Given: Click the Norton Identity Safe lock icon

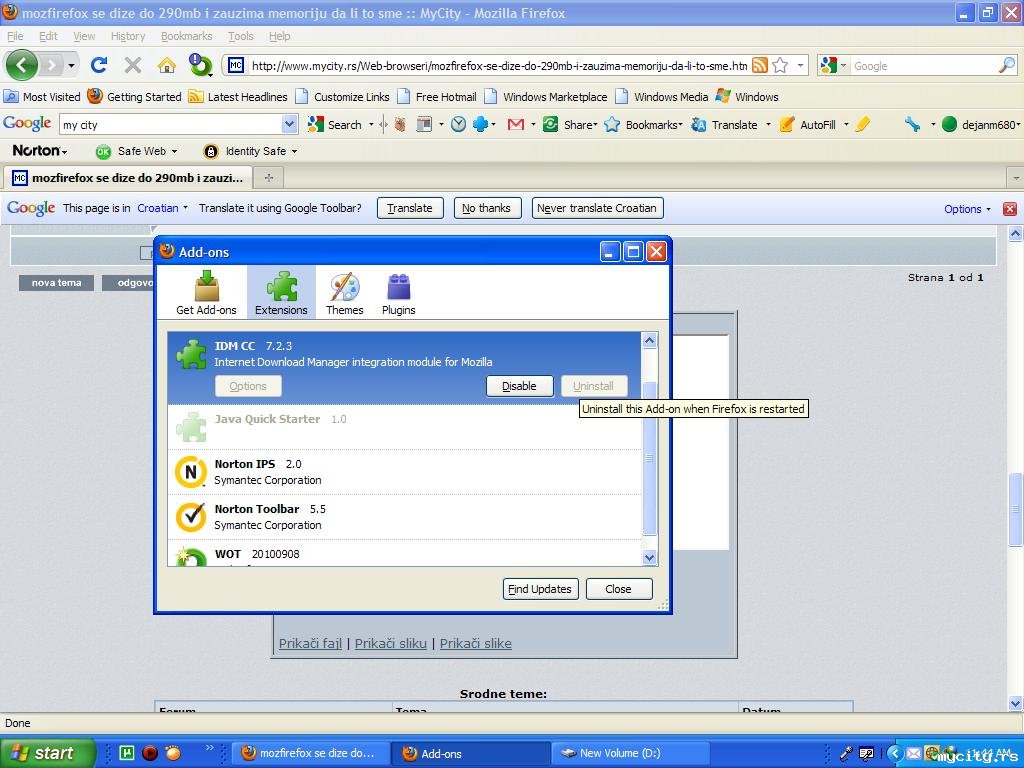Looking at the screenshot, I should (210, 152).
